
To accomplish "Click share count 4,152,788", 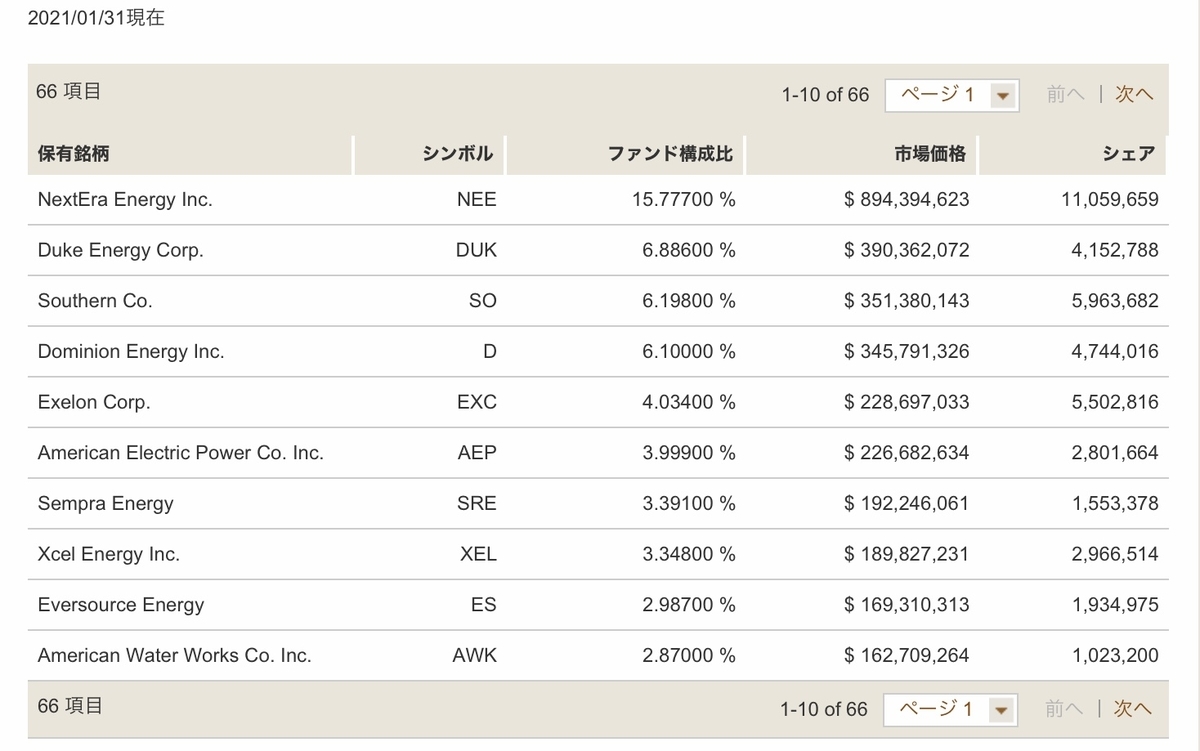I will 1115,250.
